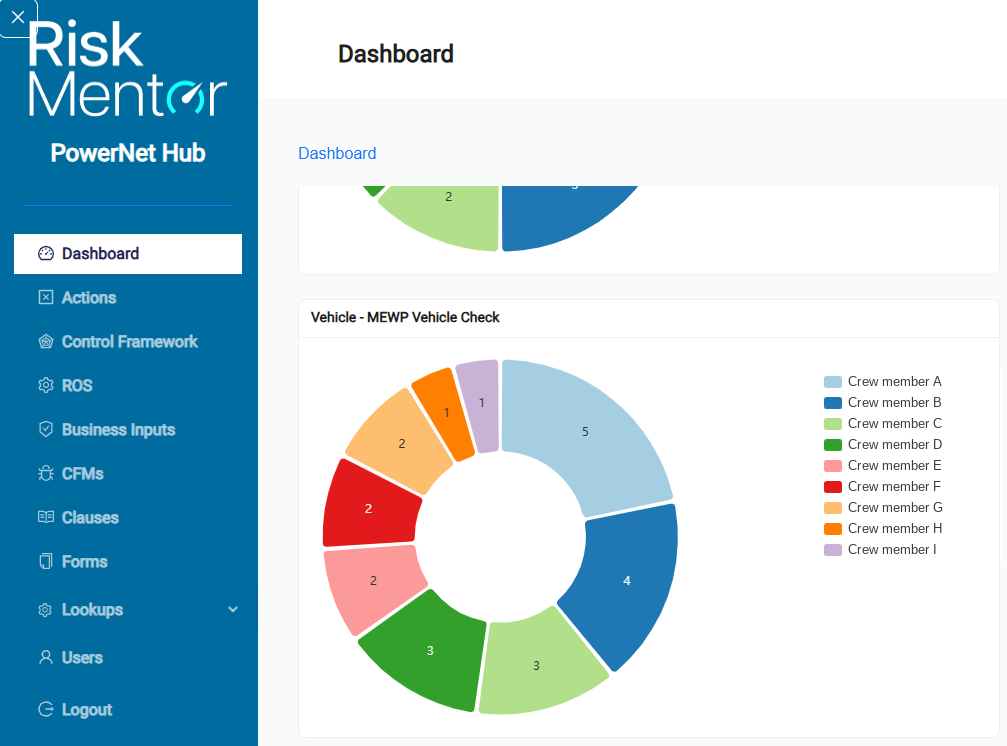Open the Users page

coord(82,657)
